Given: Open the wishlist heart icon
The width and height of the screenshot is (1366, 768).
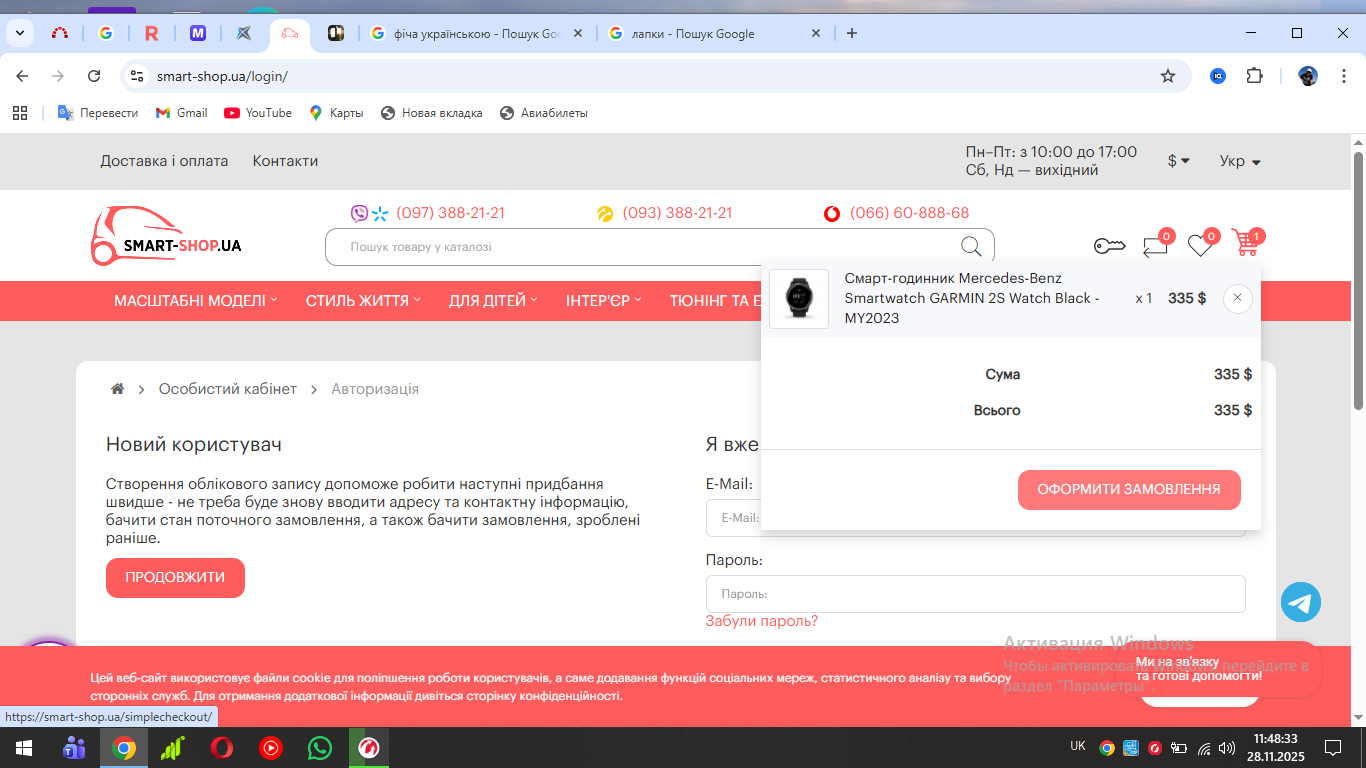Looking at the screenshot, I should click(1200, 245).
